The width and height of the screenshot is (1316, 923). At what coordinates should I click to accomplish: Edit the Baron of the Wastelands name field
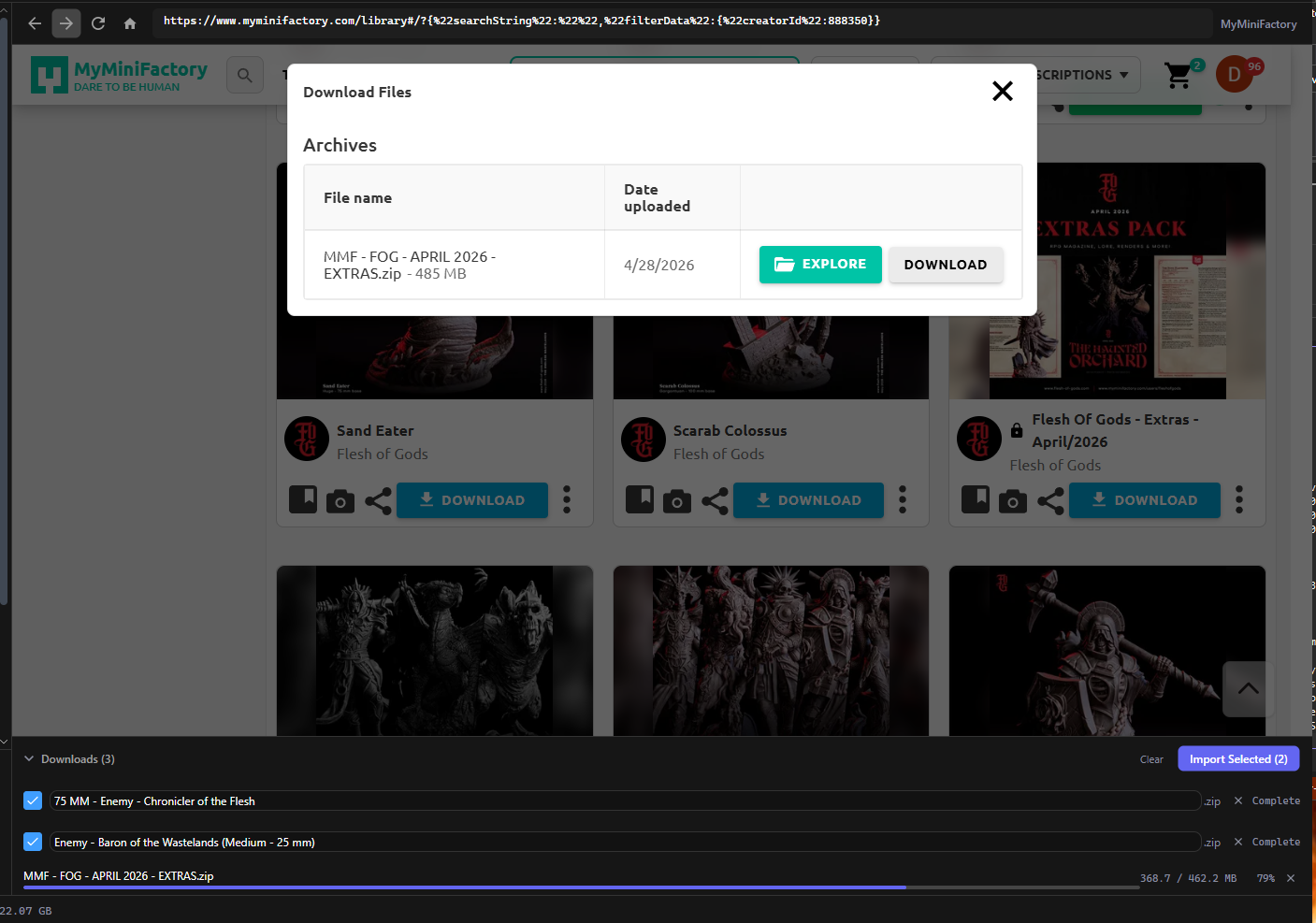tap(625, 842)
